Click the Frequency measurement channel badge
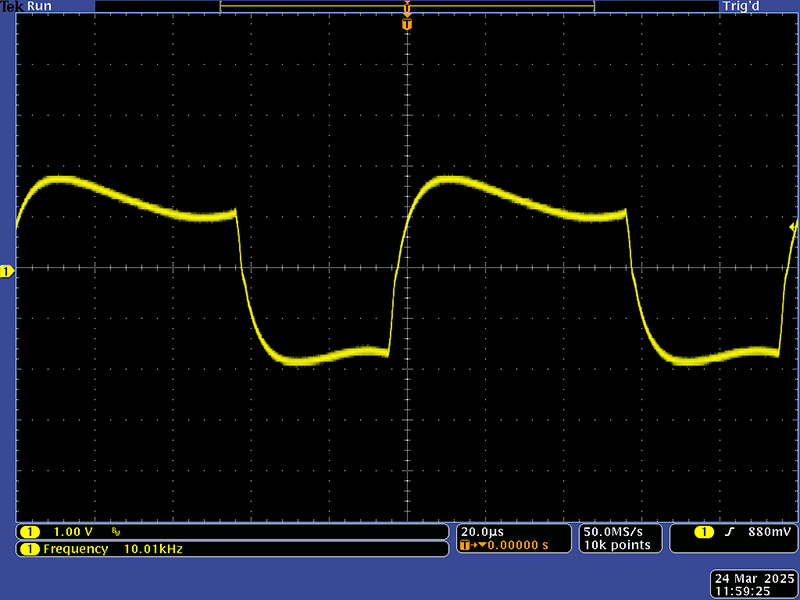800x600 pixels. 30,549
